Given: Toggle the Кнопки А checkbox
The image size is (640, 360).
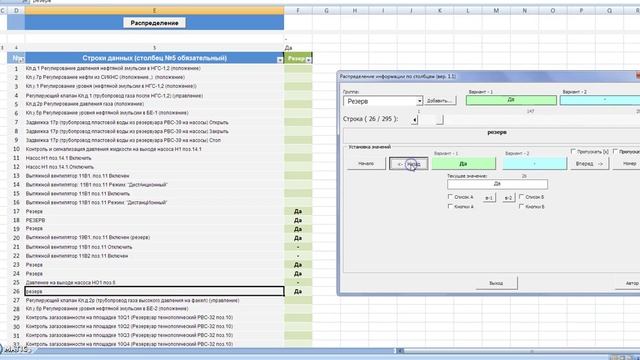Looking at the screenshot, I should click(x=451, y=207).
